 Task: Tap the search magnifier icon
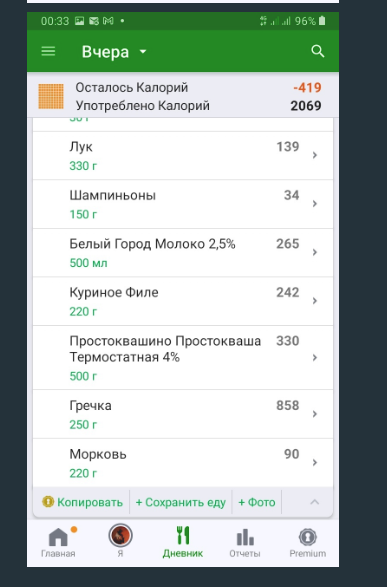coord(317,51)
